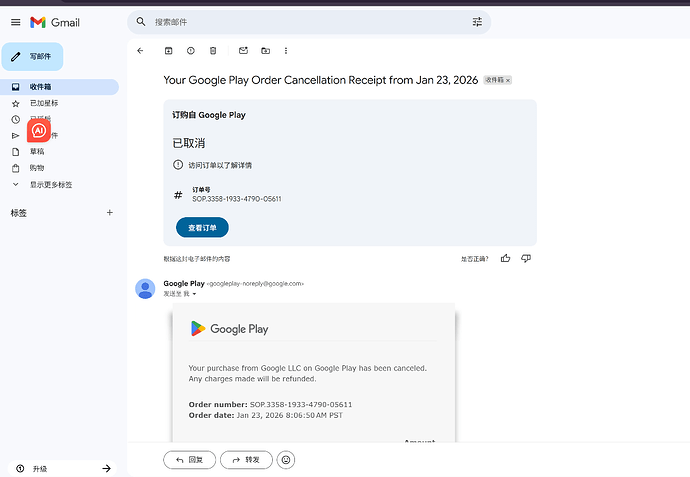Click the Google Play sender avatar

pos(145,289)
